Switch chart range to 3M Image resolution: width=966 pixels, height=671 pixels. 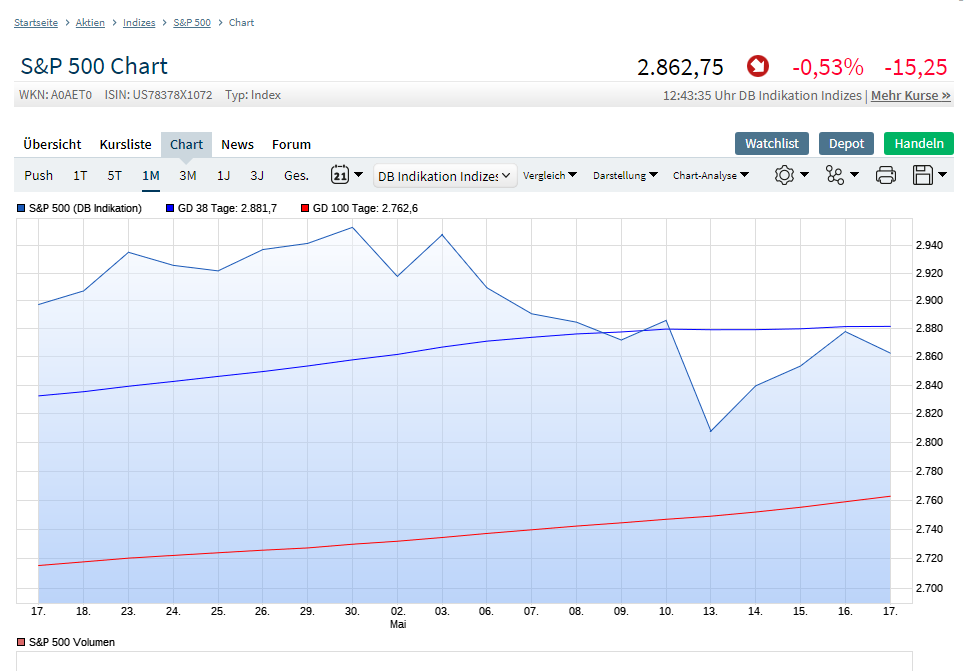pos(188,175)
